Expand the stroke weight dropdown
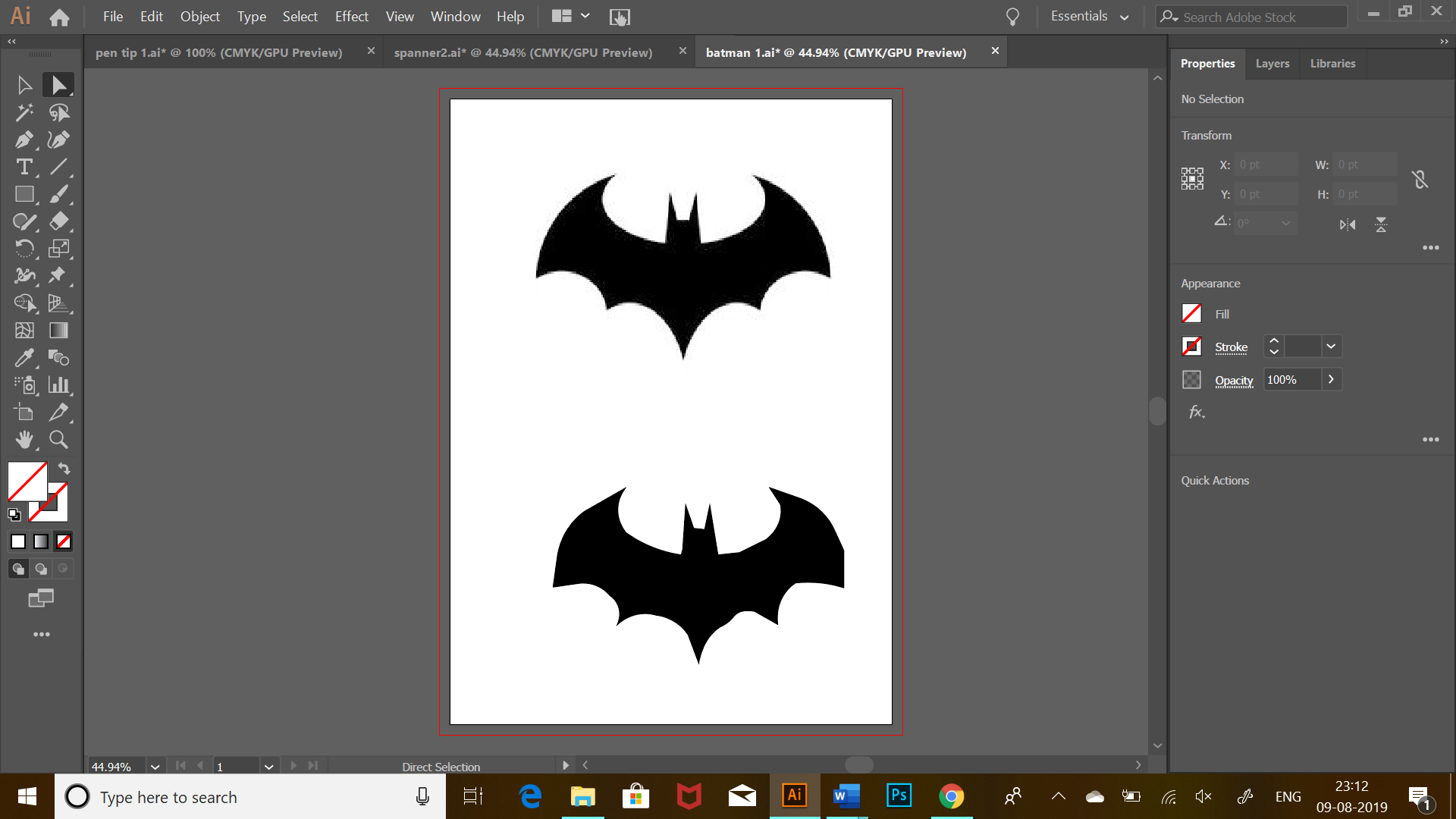The height and width of the screenshot is (819, 1456). click(x=1331, y=347)
